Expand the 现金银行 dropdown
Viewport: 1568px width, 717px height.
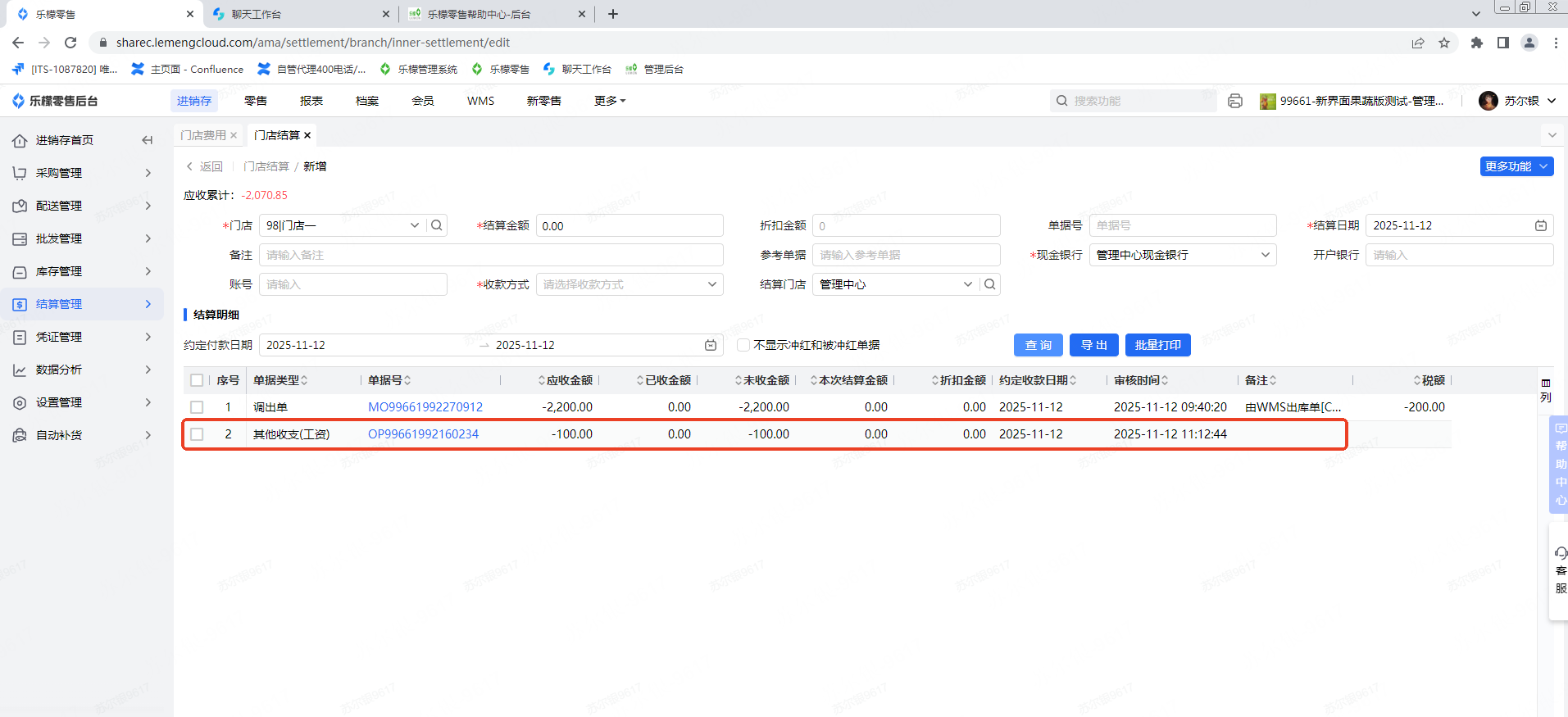tap(1182, 255)
